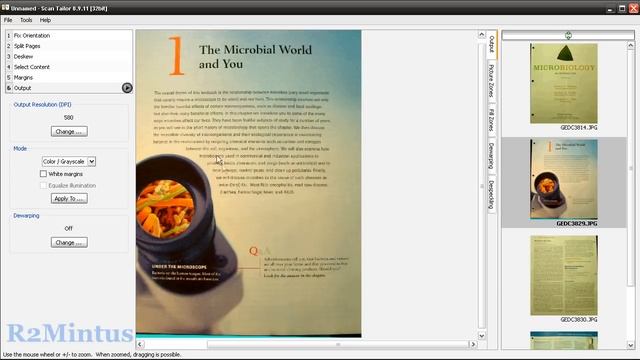Image resolution: width=640 pixels, height=360 pixels.
Task: Click the thumbnail list scroll down arrow
Action: 631,345
